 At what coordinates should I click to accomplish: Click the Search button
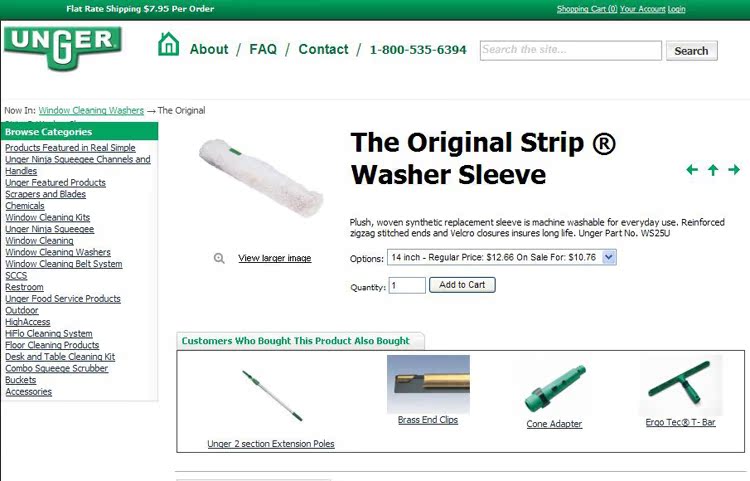tap(692, 51)
